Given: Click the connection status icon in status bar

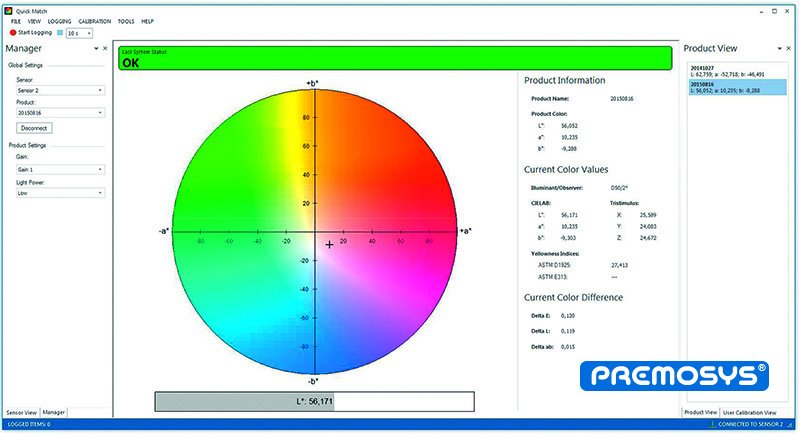Looking at the screenshot, I should (712, 424).
